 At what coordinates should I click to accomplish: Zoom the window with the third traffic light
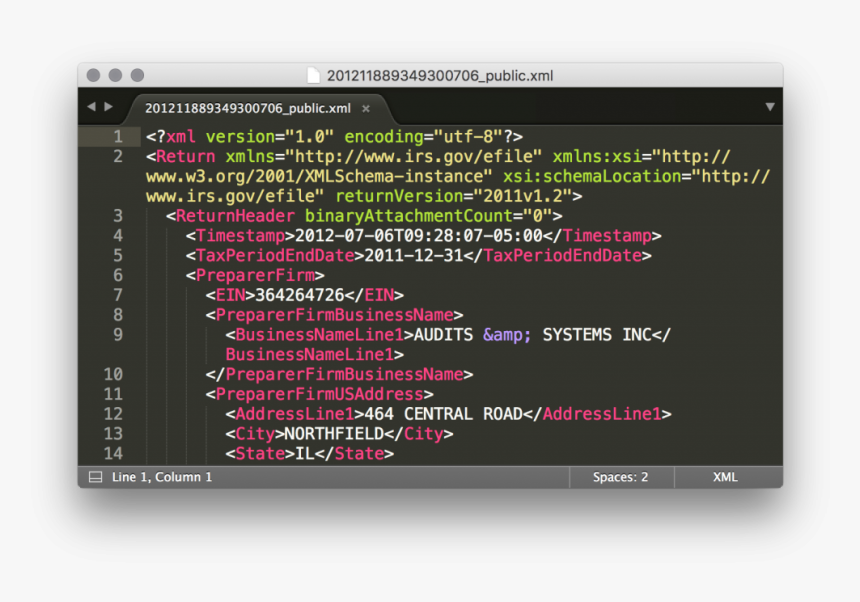tap(137, 75)
